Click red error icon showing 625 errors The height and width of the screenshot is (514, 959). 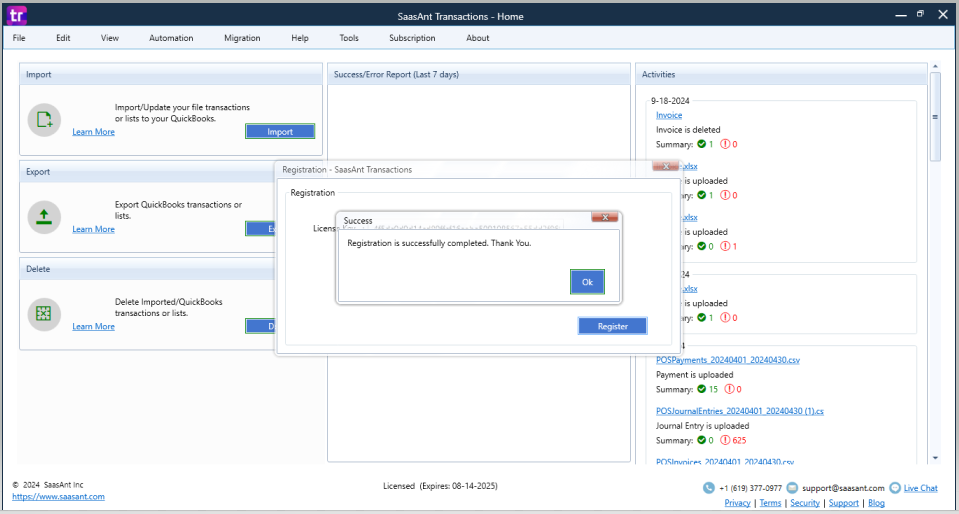[x=725, y=440]
